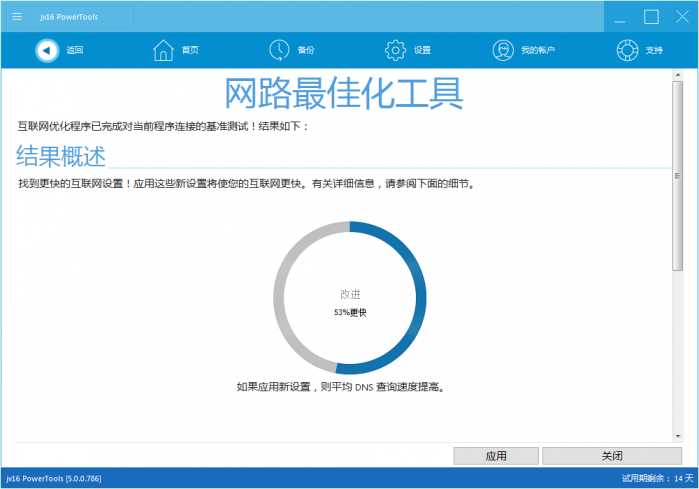Open the 设置 navigation label
Screen dimensions: 699x489
click(x=422, y=50)
